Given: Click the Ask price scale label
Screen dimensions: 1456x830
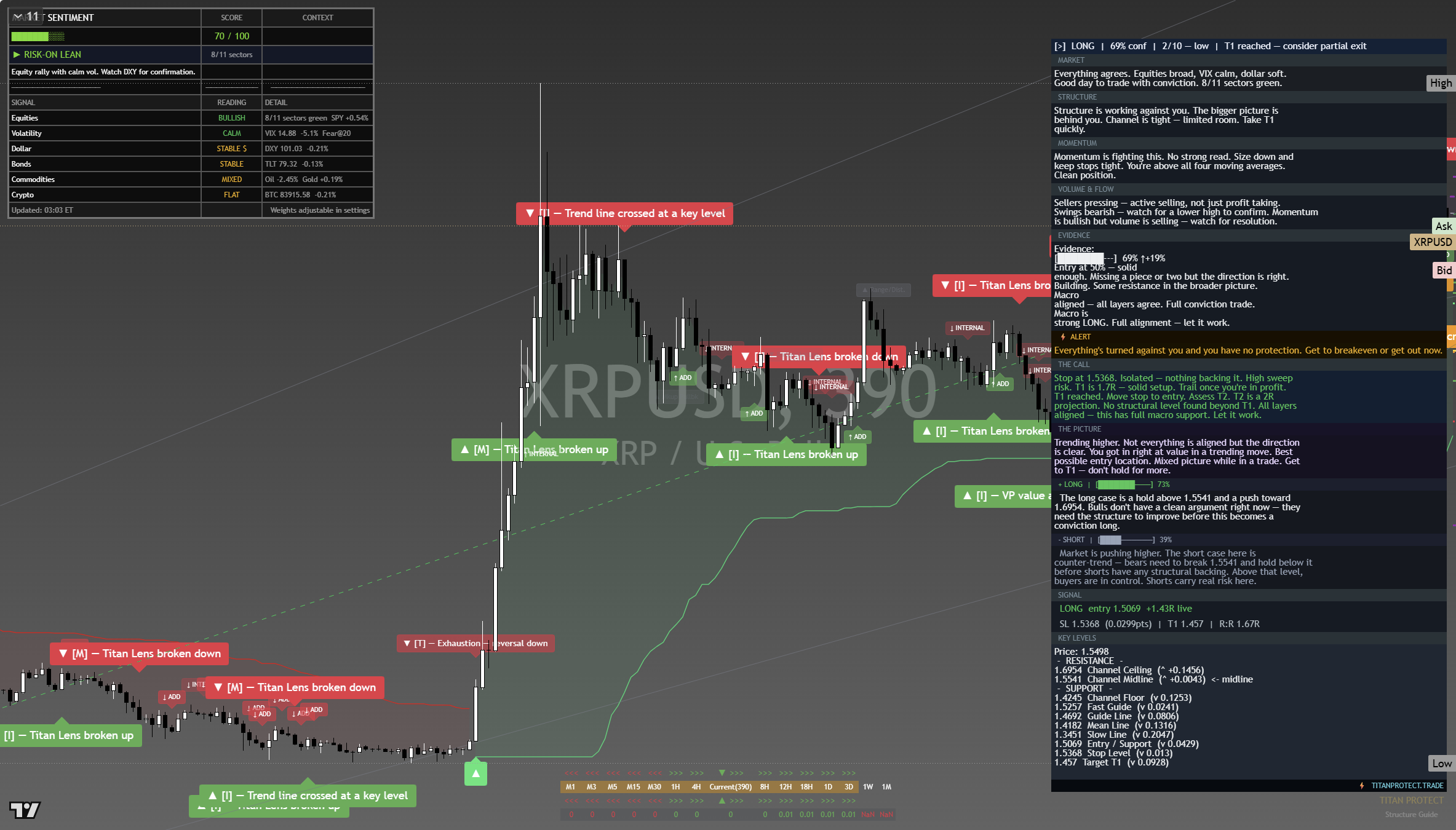Looking at the screenshot, I should click(x=1444, y=226).
